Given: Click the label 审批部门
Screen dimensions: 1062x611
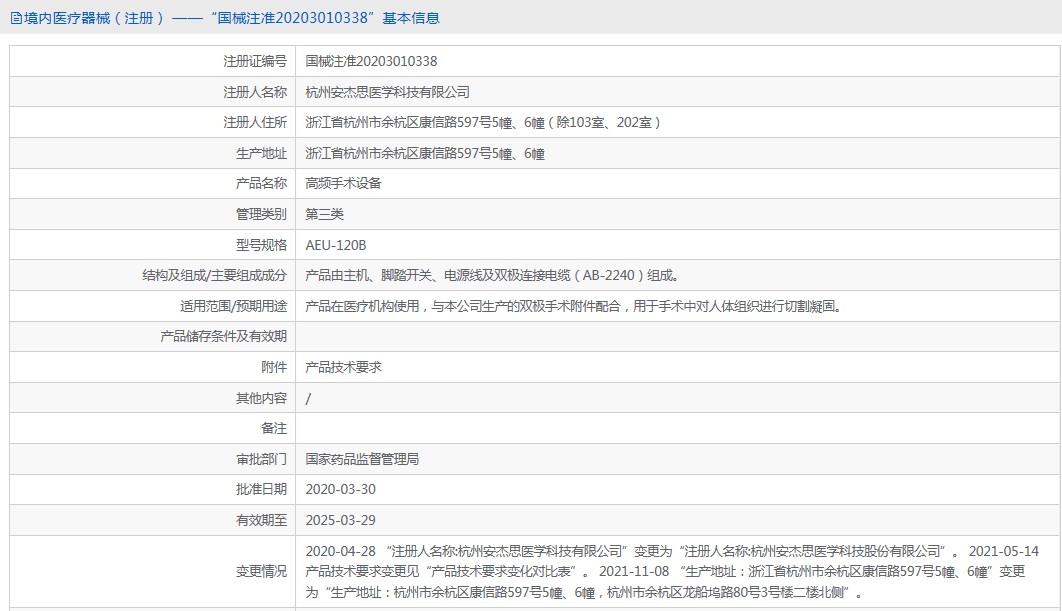Looking at the screenshot, I should pyautogui.click(x=261, y=459).
